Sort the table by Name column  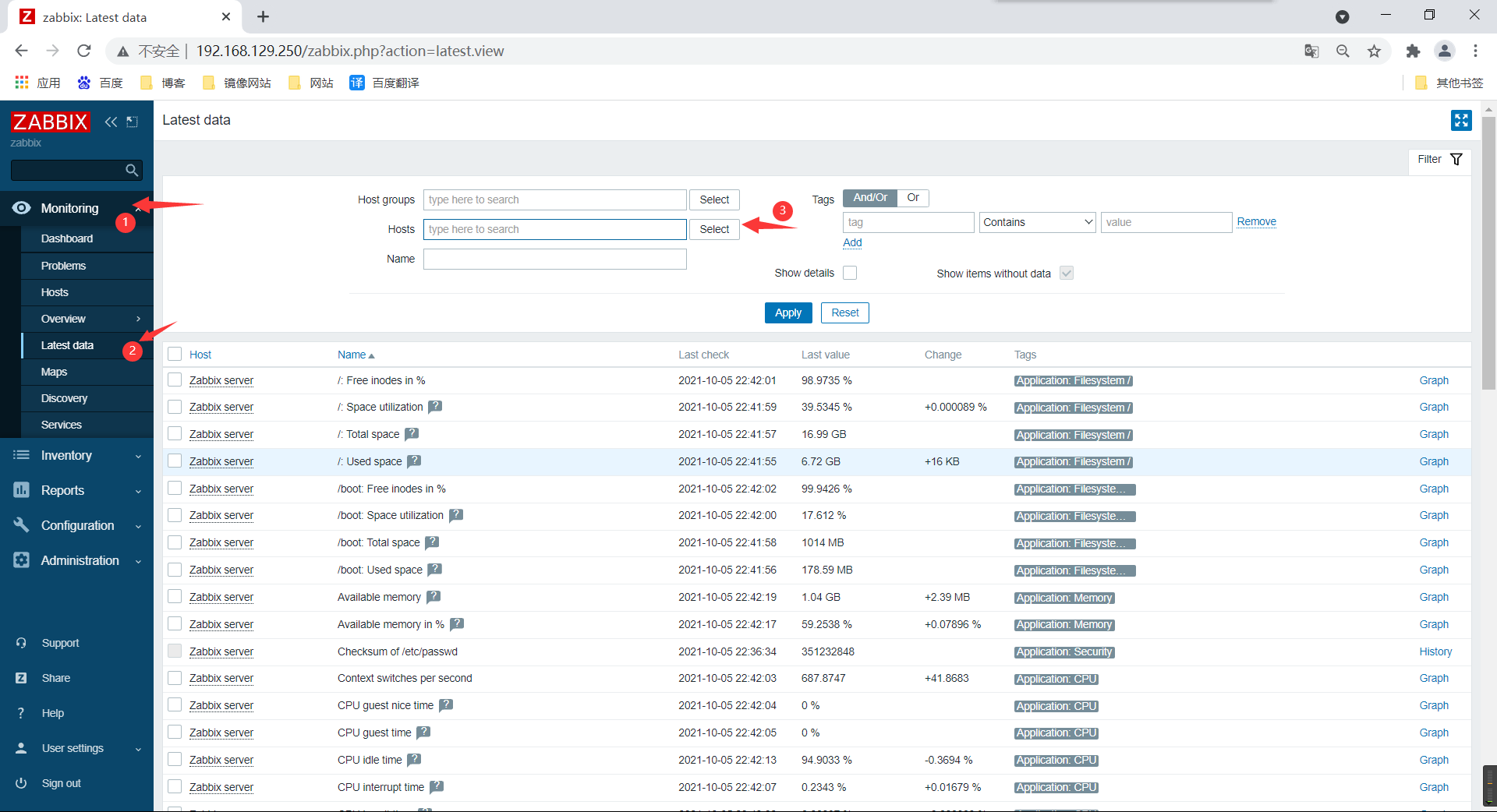click(356, 355)
